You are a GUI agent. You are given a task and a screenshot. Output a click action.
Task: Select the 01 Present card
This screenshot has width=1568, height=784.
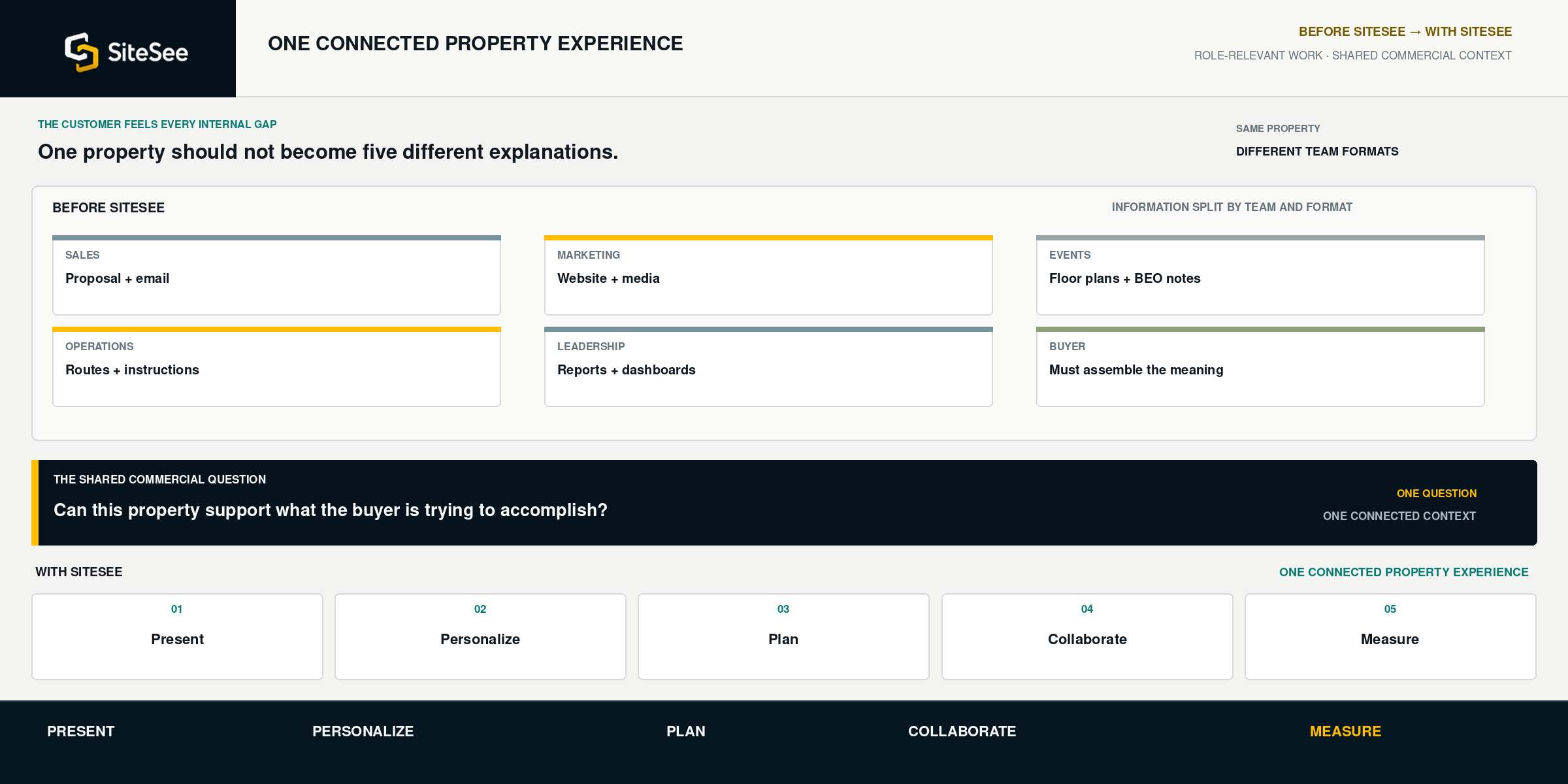(177, 636)
